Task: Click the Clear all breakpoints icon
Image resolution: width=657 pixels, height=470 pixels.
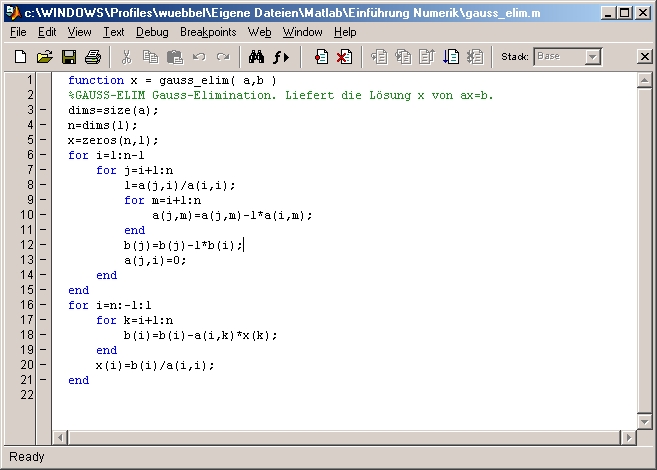Action: click(344, 57)
